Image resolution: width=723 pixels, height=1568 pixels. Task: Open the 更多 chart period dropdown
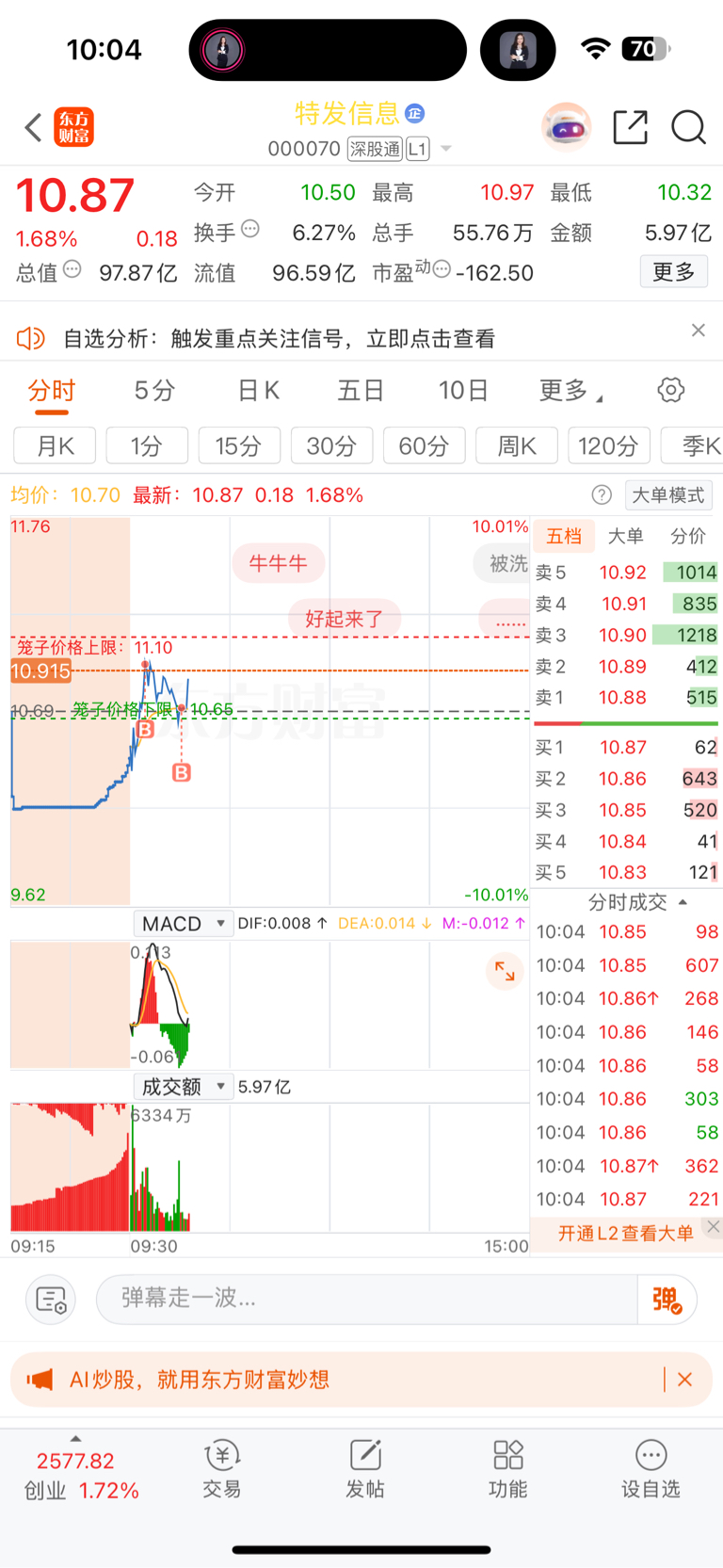coord(571,391)
